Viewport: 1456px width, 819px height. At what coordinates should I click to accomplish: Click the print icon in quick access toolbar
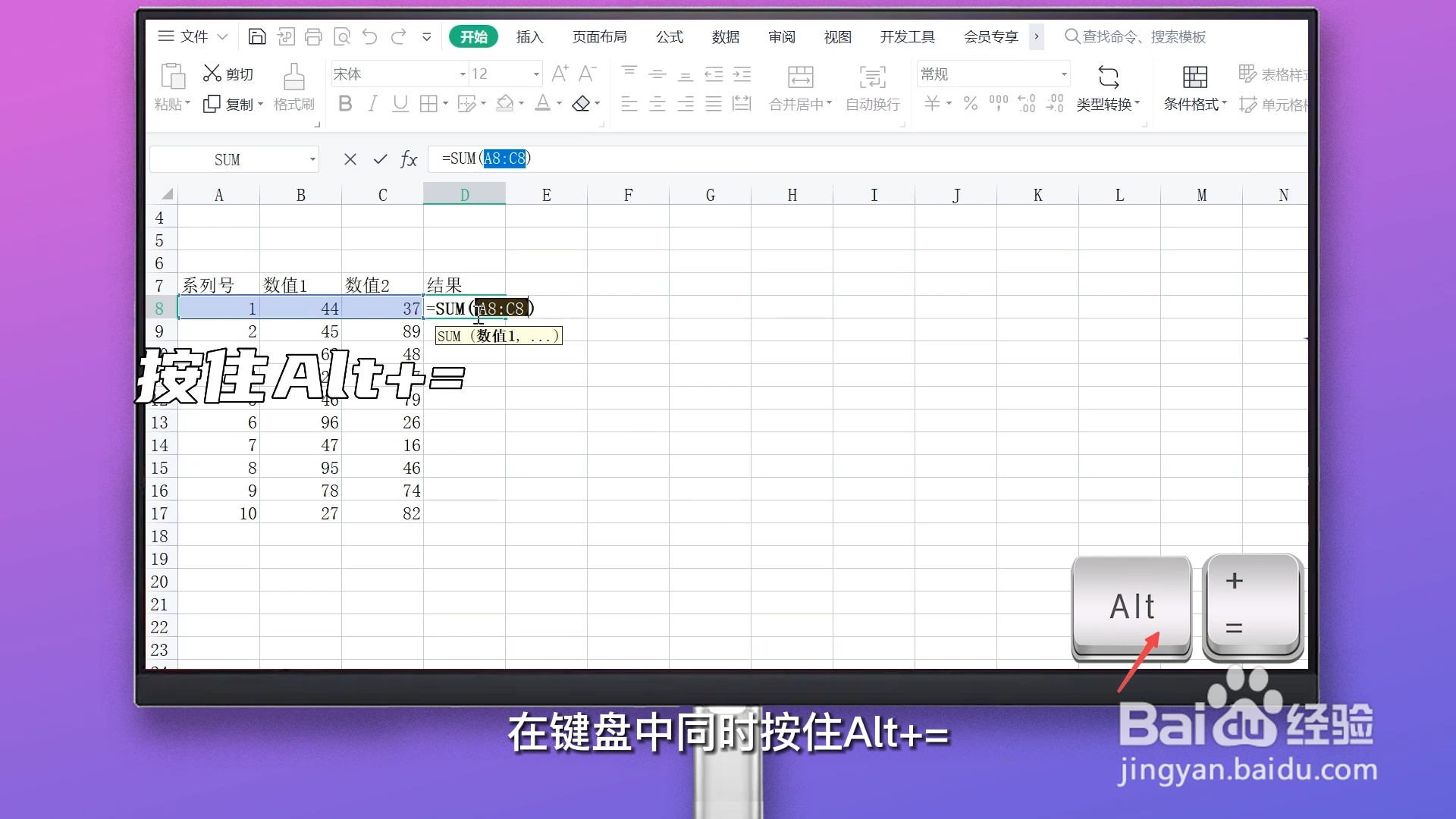coord(314,36)
